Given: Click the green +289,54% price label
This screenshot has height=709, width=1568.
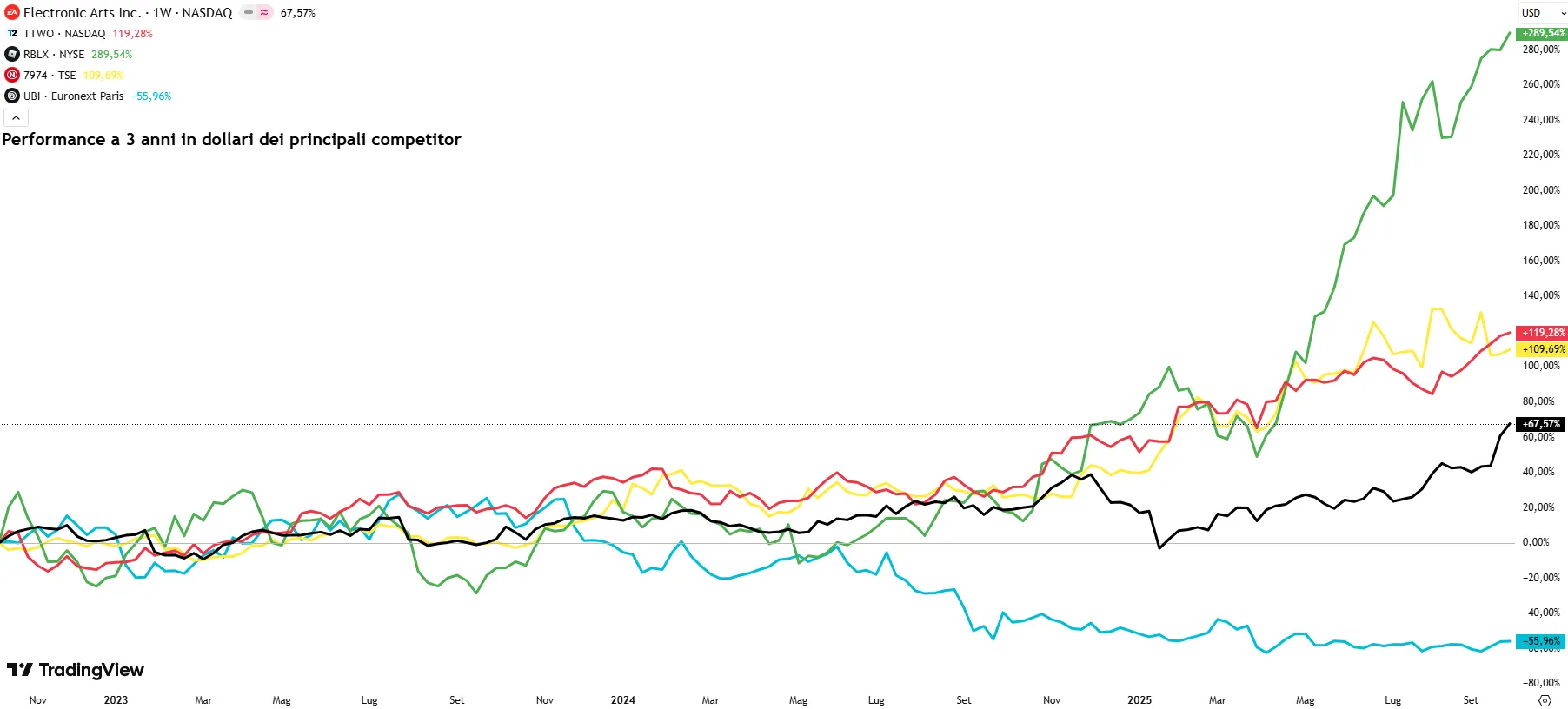Looking at the screenshot, I should [x=1542, y=33].
